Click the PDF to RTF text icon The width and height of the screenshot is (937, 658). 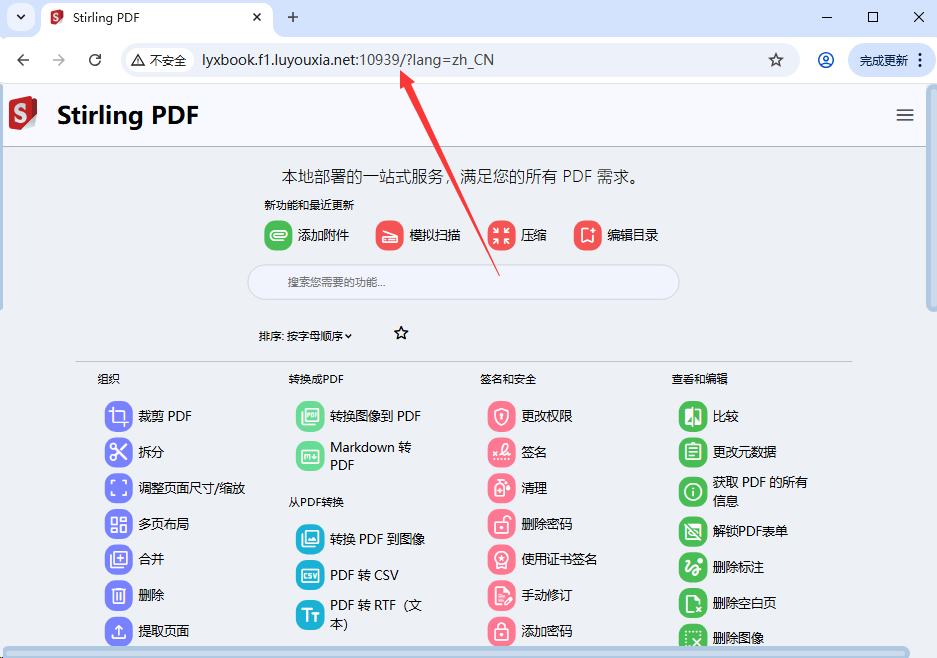[x=310, y=615]
